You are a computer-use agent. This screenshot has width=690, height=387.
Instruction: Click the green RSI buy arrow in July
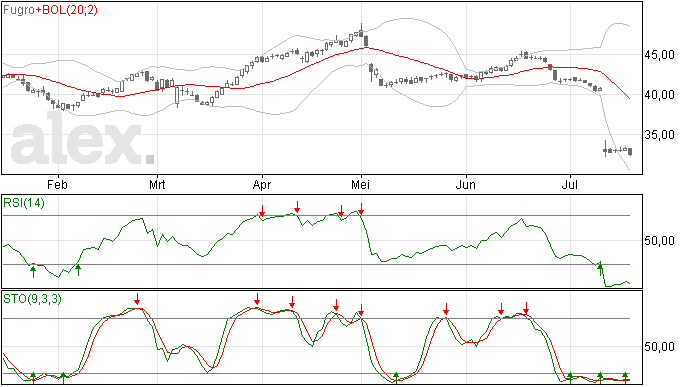pos(600,269)
